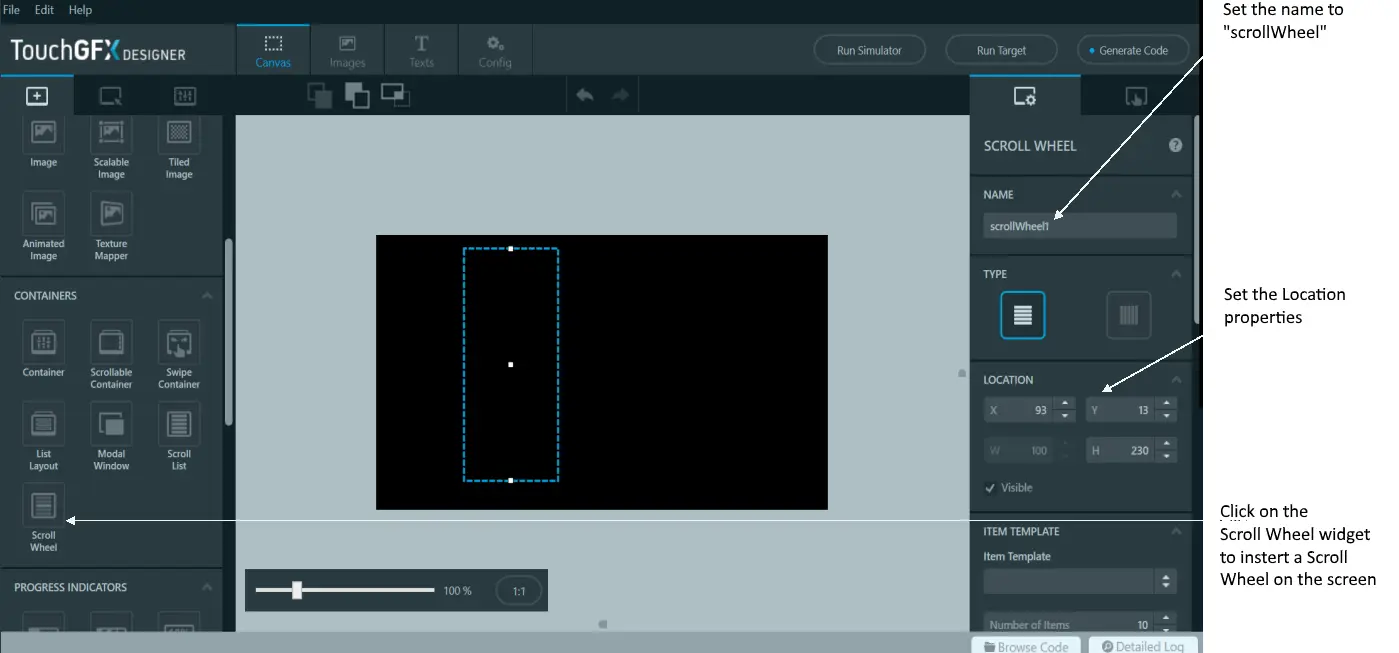Open the File menu

point(12,10)
